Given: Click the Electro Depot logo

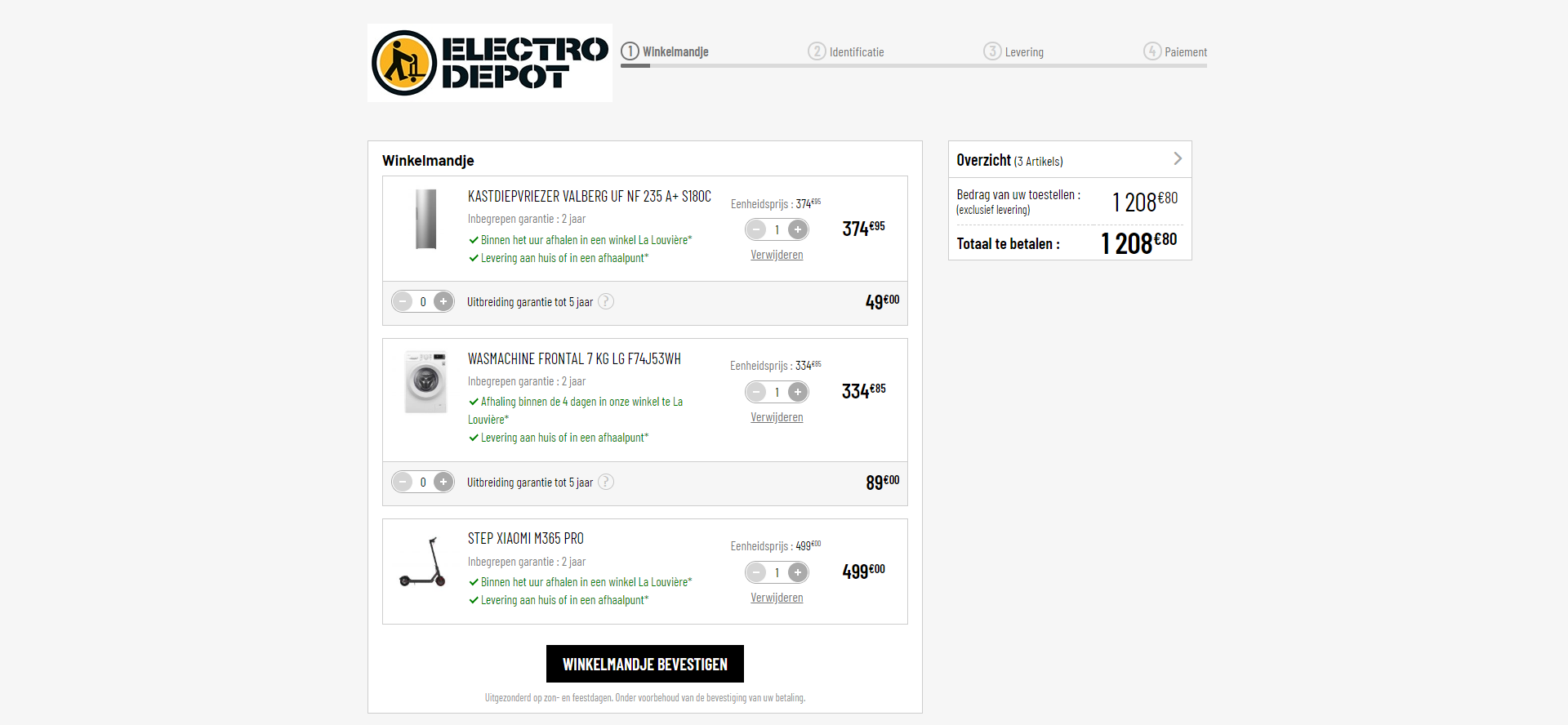Looking at the screenshot, I should point(490,63).
